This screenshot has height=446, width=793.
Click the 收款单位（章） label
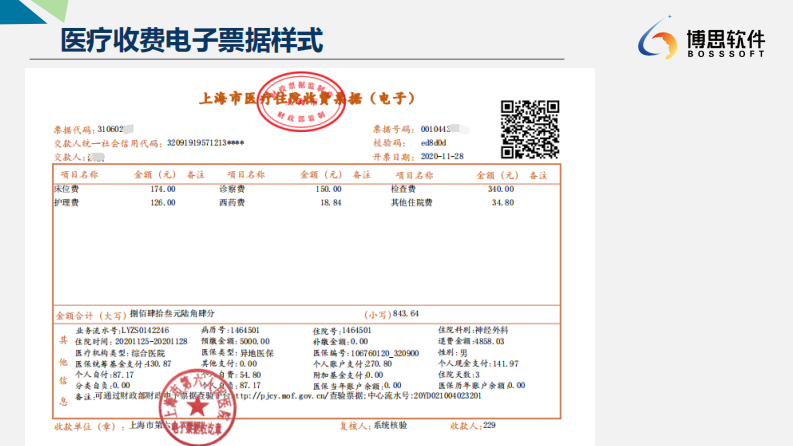pos(89,427)
